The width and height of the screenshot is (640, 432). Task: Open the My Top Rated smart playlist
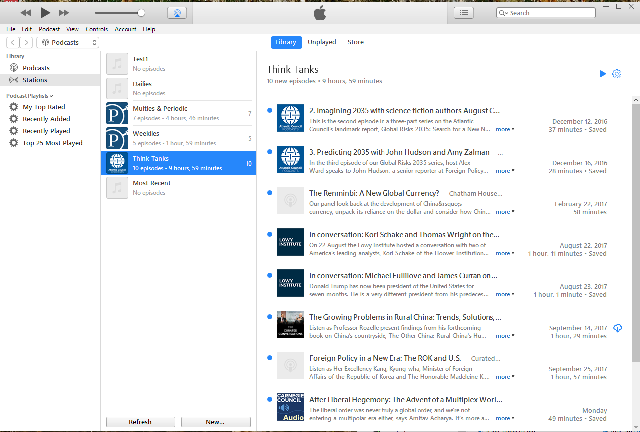(x=43, y=106)
